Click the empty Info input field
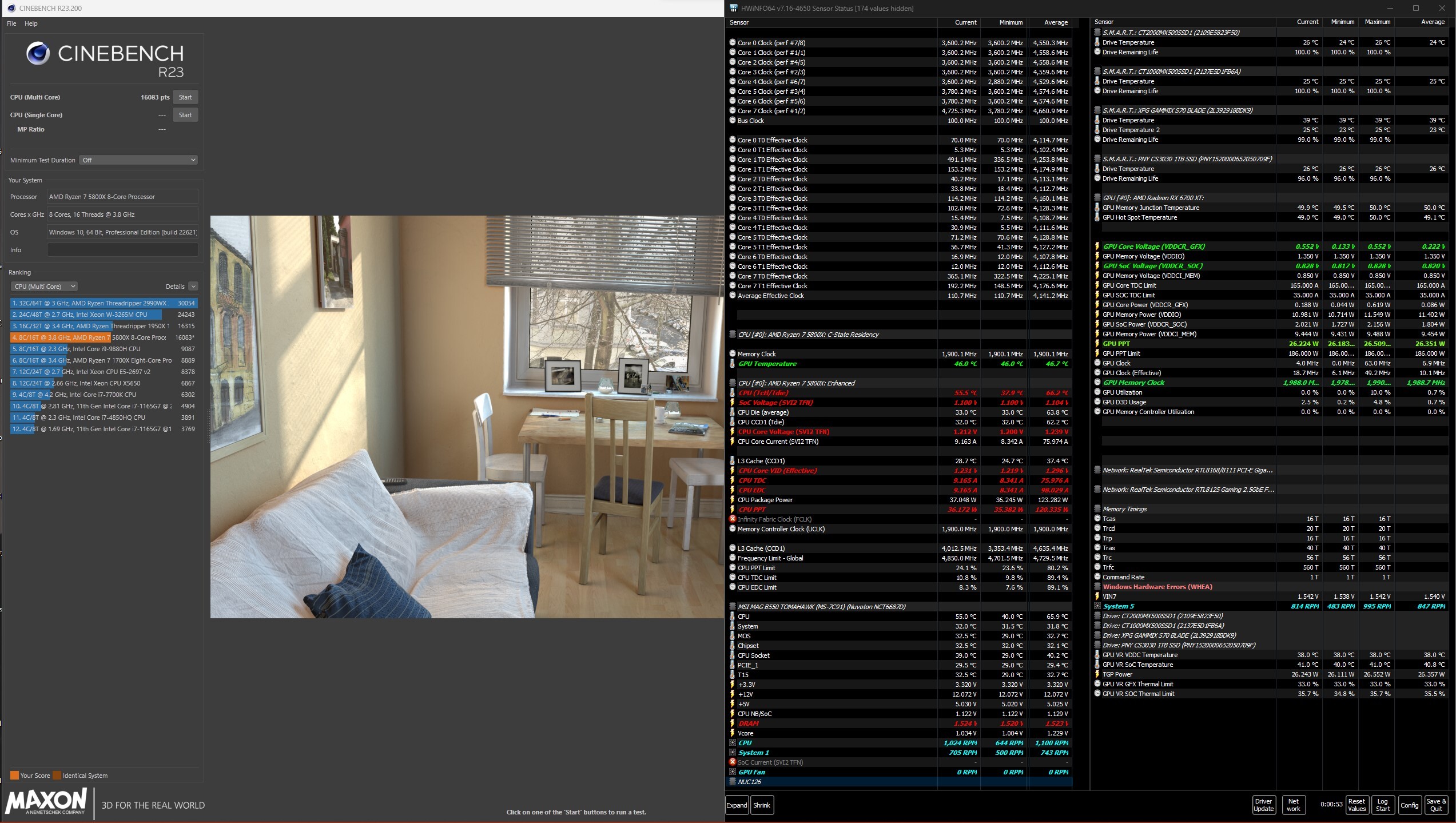Image resolution: width=1456 pixels, height=823 pixels. (x=122, y=250)
